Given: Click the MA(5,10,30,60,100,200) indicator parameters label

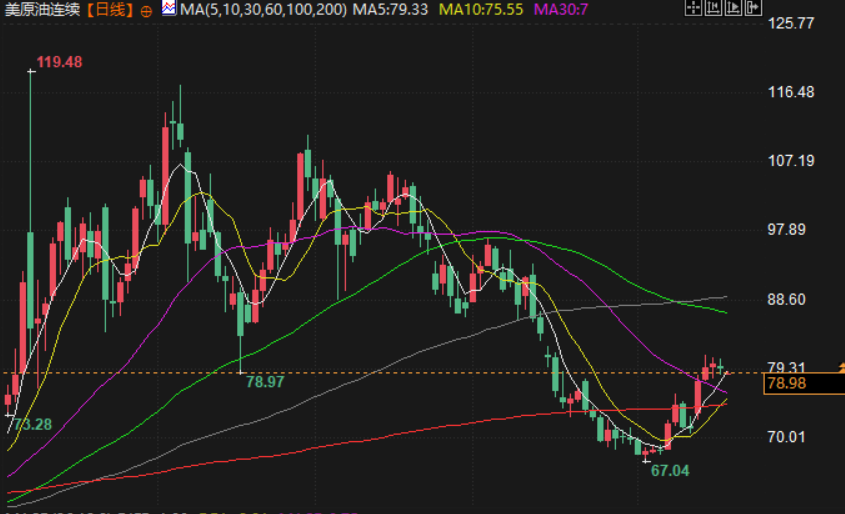Looking at the screenshot, I should (264, 9).
